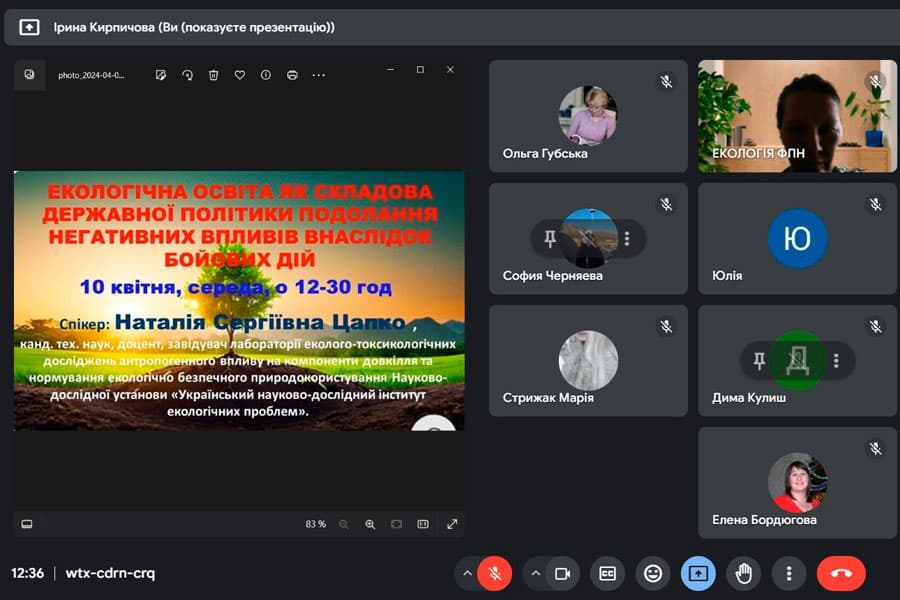The width and height of the screenshot is (900, 600).
Task: Select Елена Бордюгова's participant tile
Action: [797, 483]
